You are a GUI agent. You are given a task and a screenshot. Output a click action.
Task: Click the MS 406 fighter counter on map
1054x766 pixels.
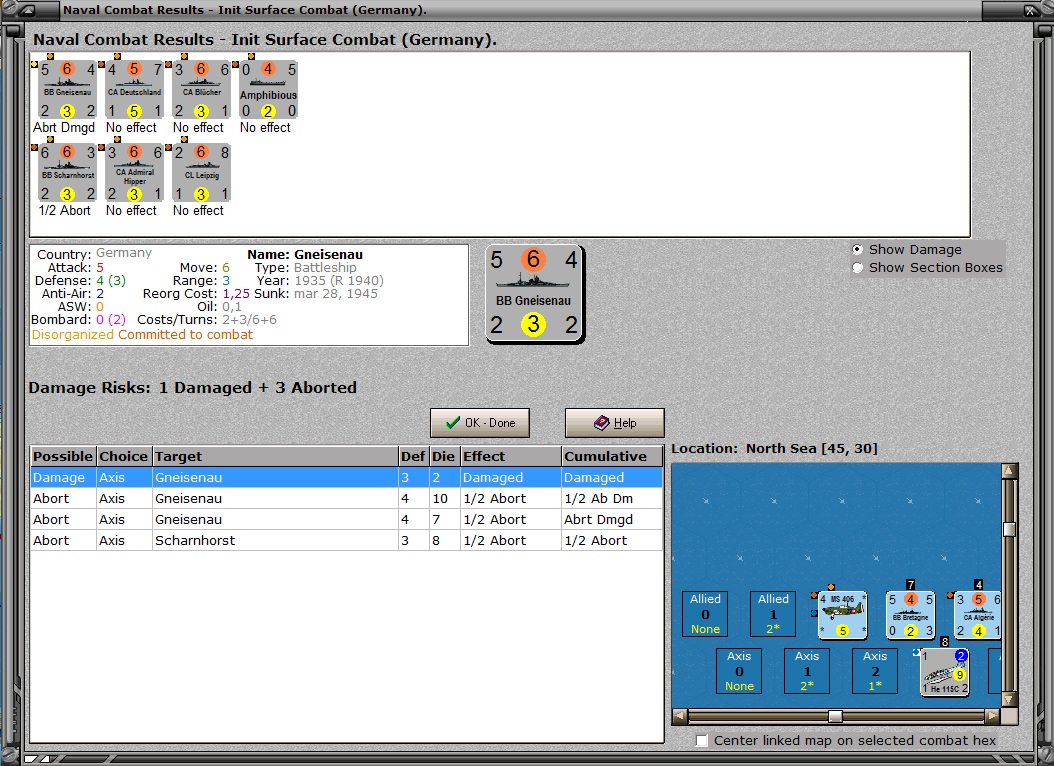point(842,615)
